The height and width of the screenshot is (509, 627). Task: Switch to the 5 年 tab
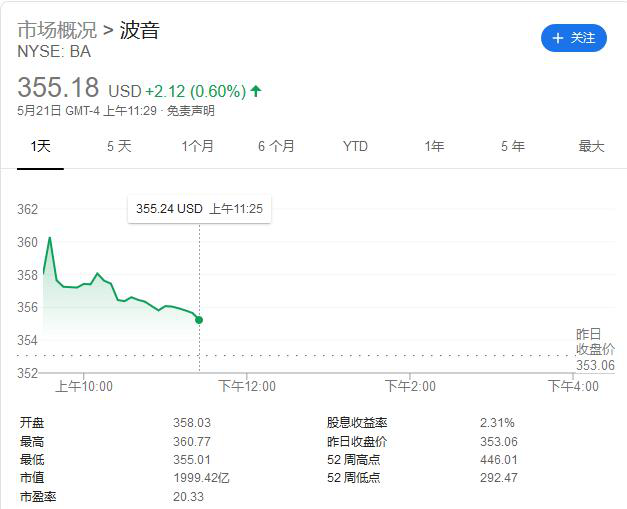pyautogui.click(x=513, y=146)
